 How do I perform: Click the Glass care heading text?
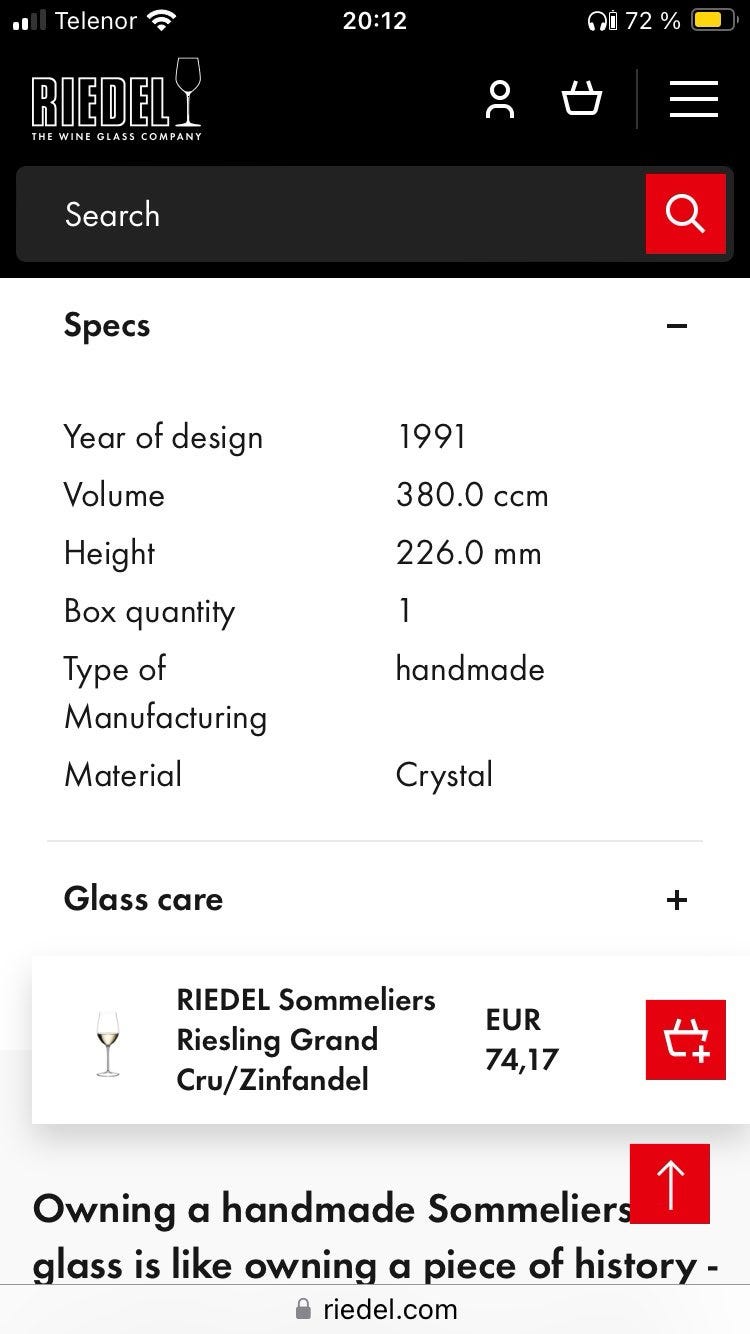point(143,899)
